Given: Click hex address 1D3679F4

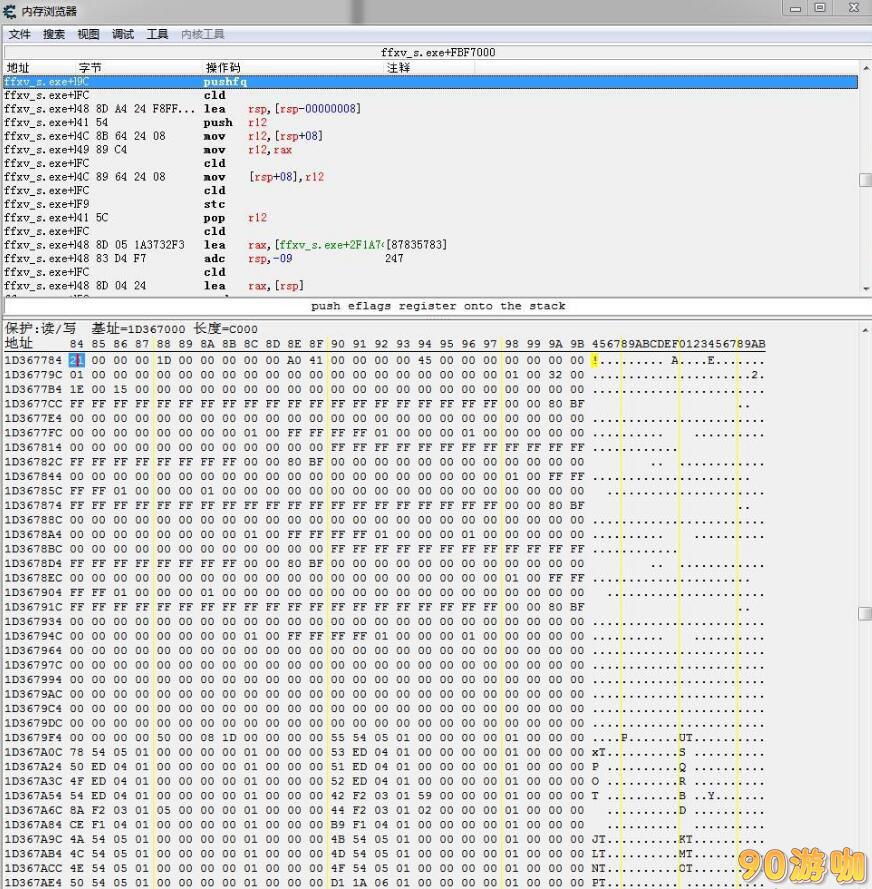Looking at the screenshot, I should point(33,738).
